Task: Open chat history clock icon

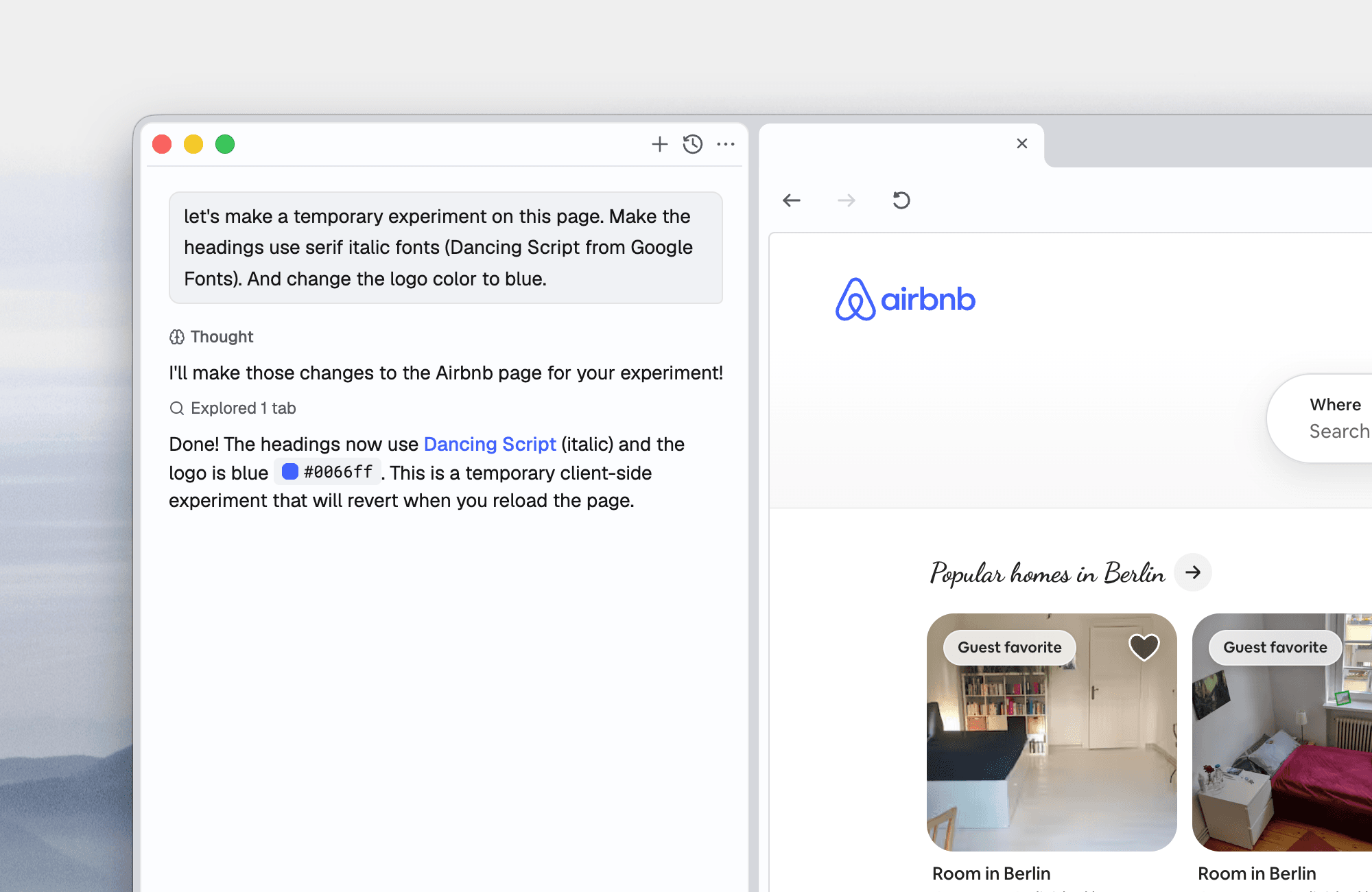Action: coord(693,144)
